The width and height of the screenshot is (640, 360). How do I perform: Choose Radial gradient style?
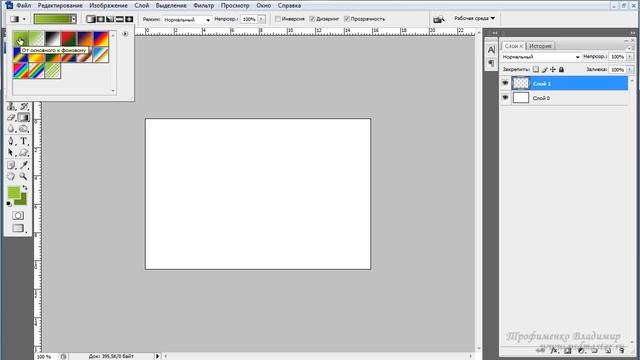tap(100, 19)
